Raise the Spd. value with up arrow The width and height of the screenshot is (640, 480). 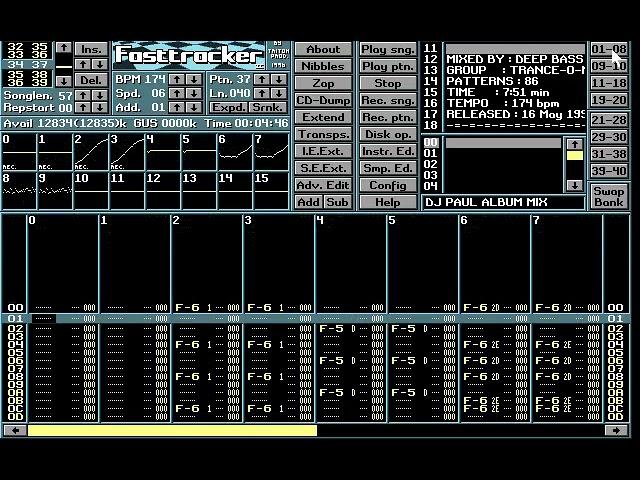click(177, 93)
